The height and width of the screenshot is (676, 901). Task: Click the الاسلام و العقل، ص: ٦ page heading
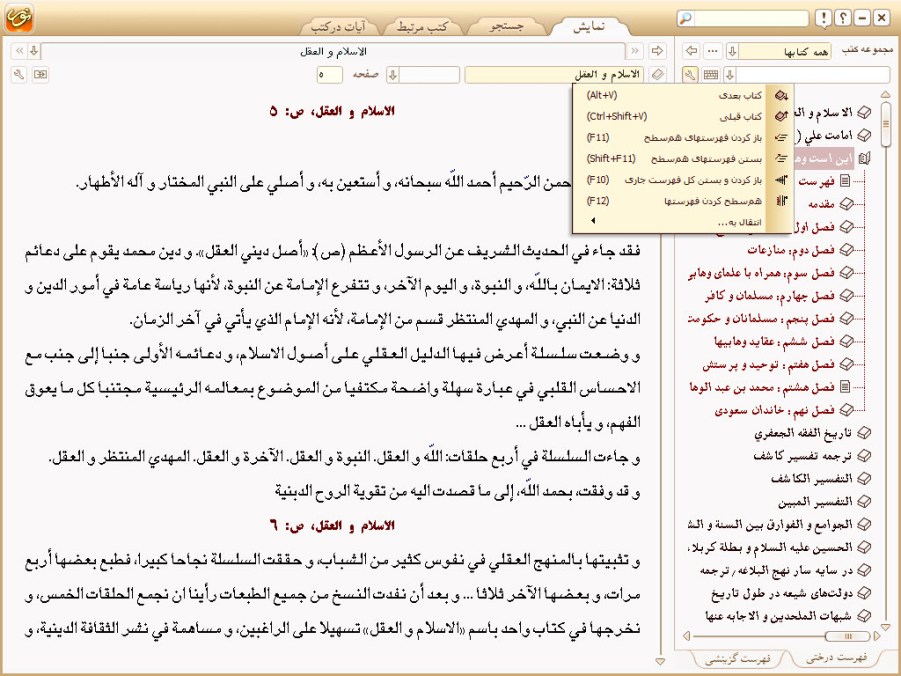point(332,525)
